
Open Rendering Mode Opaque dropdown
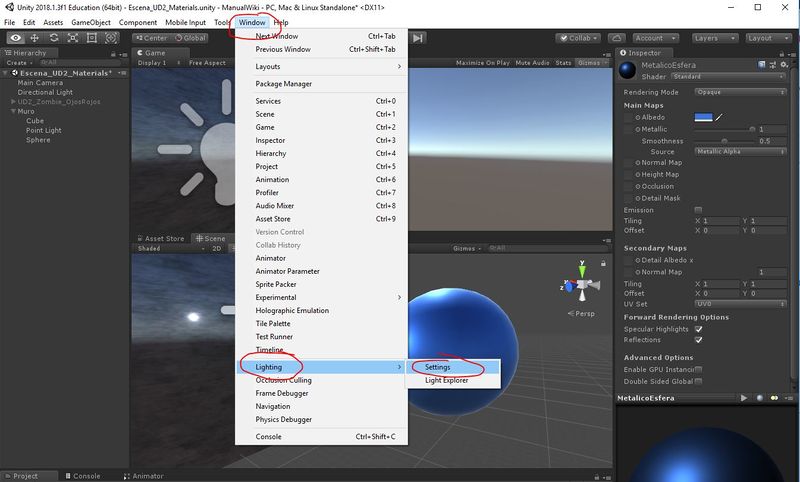740,92
